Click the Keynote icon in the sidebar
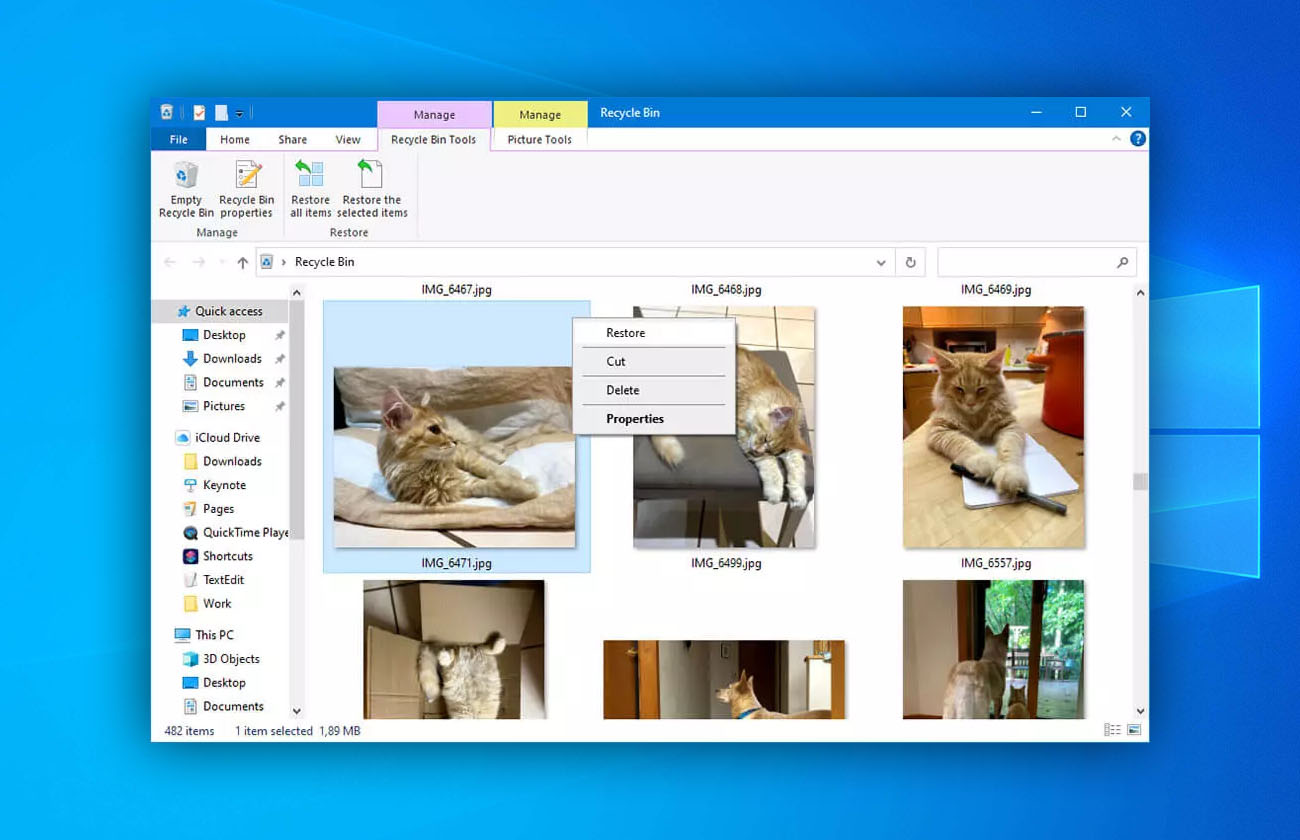Image resolution: width=1300 pixels, height=840 pixels. click(x=191, y=485)
